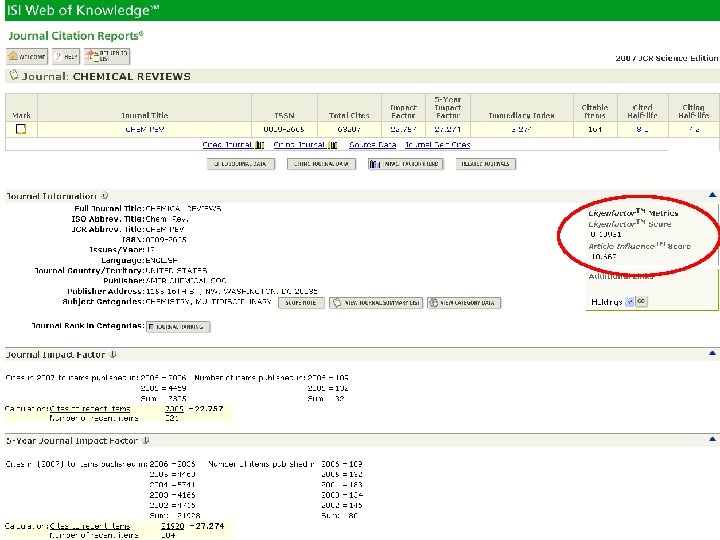This screenshot has width=720, height=540.
Task: Click the Article Influence Score label
Action: click(640, 246)
